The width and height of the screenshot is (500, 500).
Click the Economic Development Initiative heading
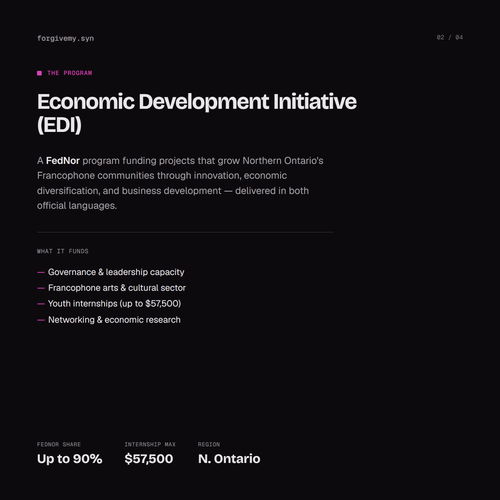pos(197,113)
